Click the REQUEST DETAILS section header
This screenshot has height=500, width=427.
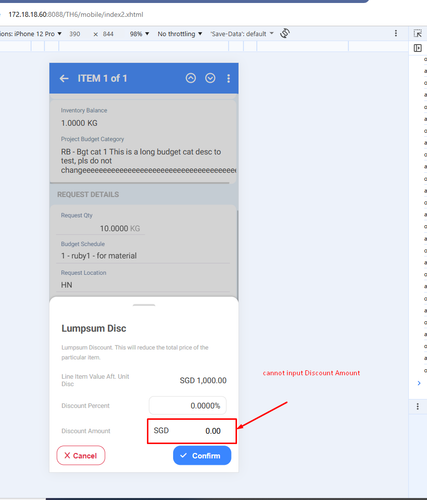click(88, 194)
